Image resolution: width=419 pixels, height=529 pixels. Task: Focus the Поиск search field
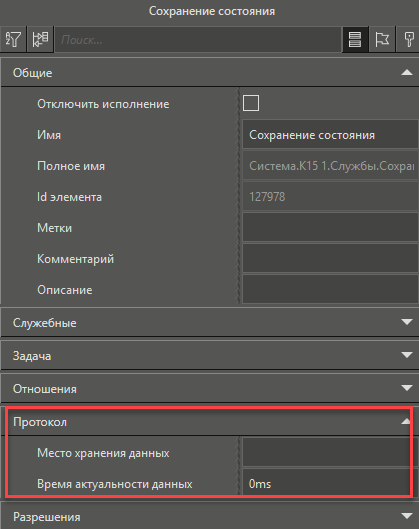point(198,40)
